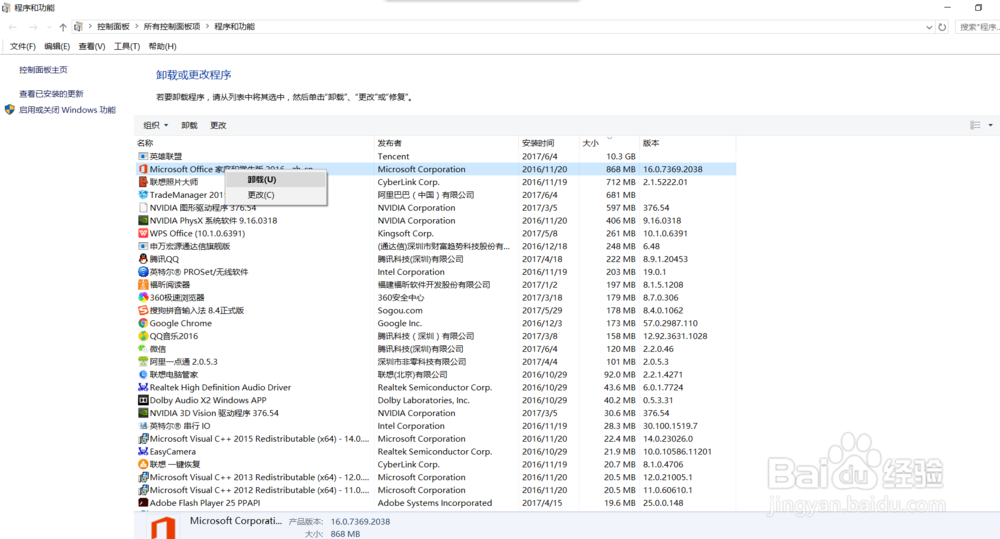
Task: Click the 英特尔 PROSet wireless icon
Action: point(143,272)
